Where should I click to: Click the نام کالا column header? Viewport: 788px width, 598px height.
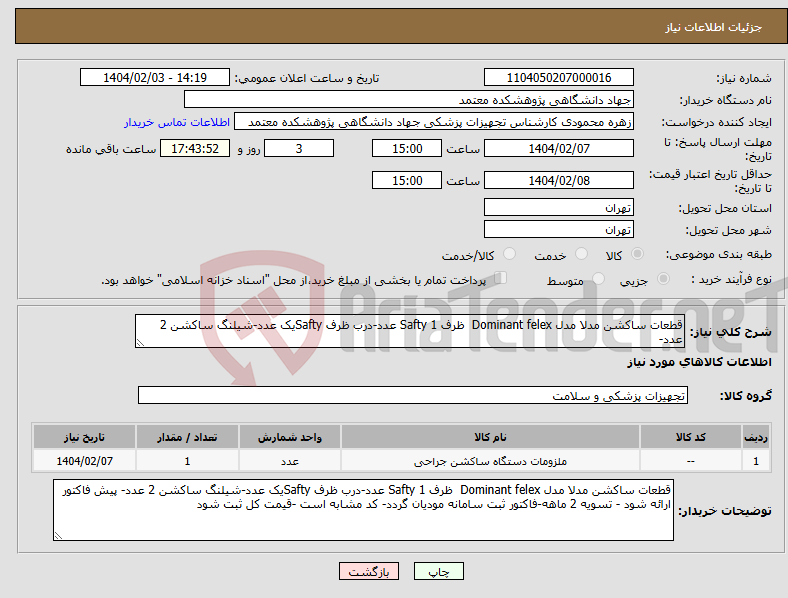490,437
